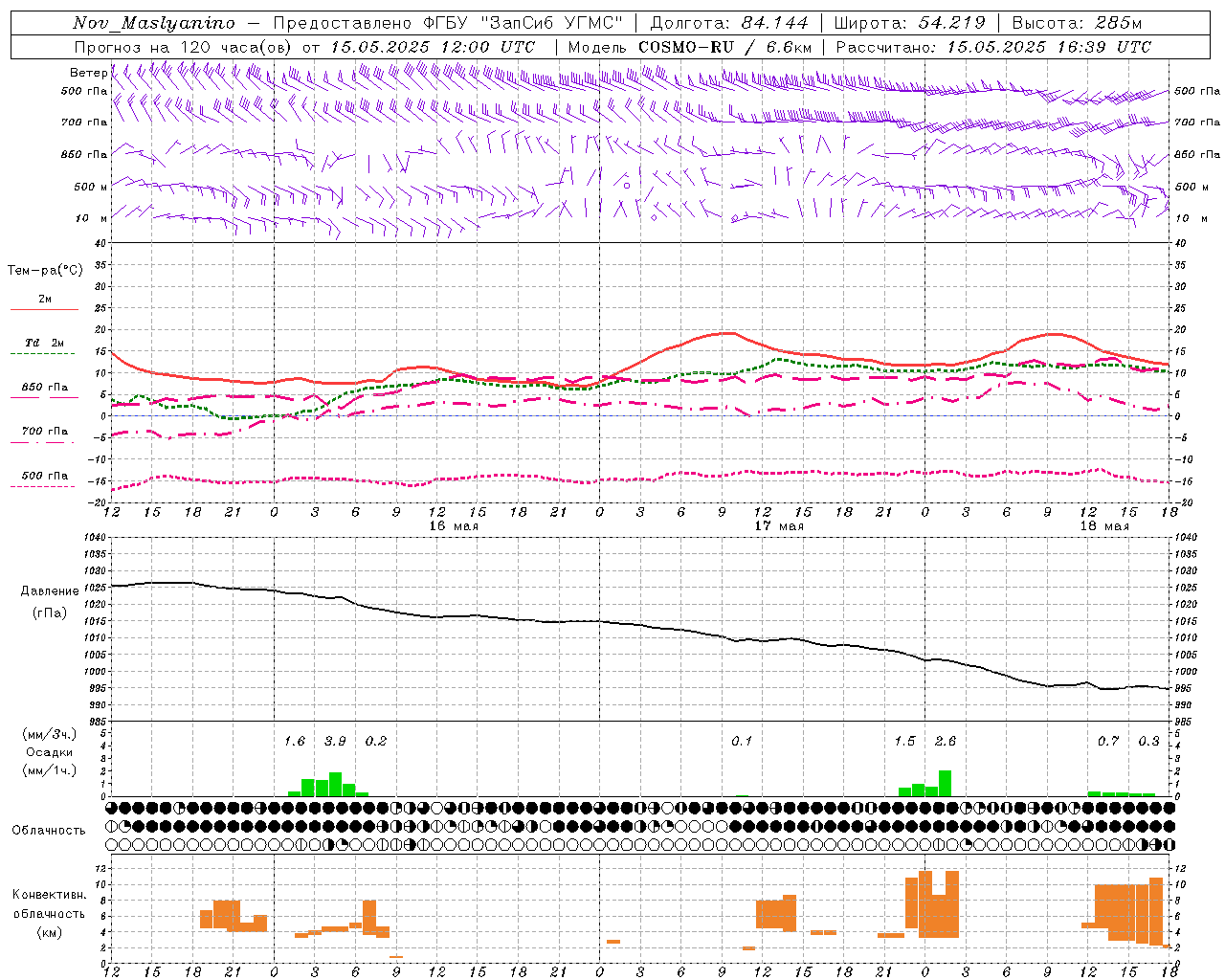Click the "Ветер" wind panel label
Screen dimensions: 1225x980
88,73
